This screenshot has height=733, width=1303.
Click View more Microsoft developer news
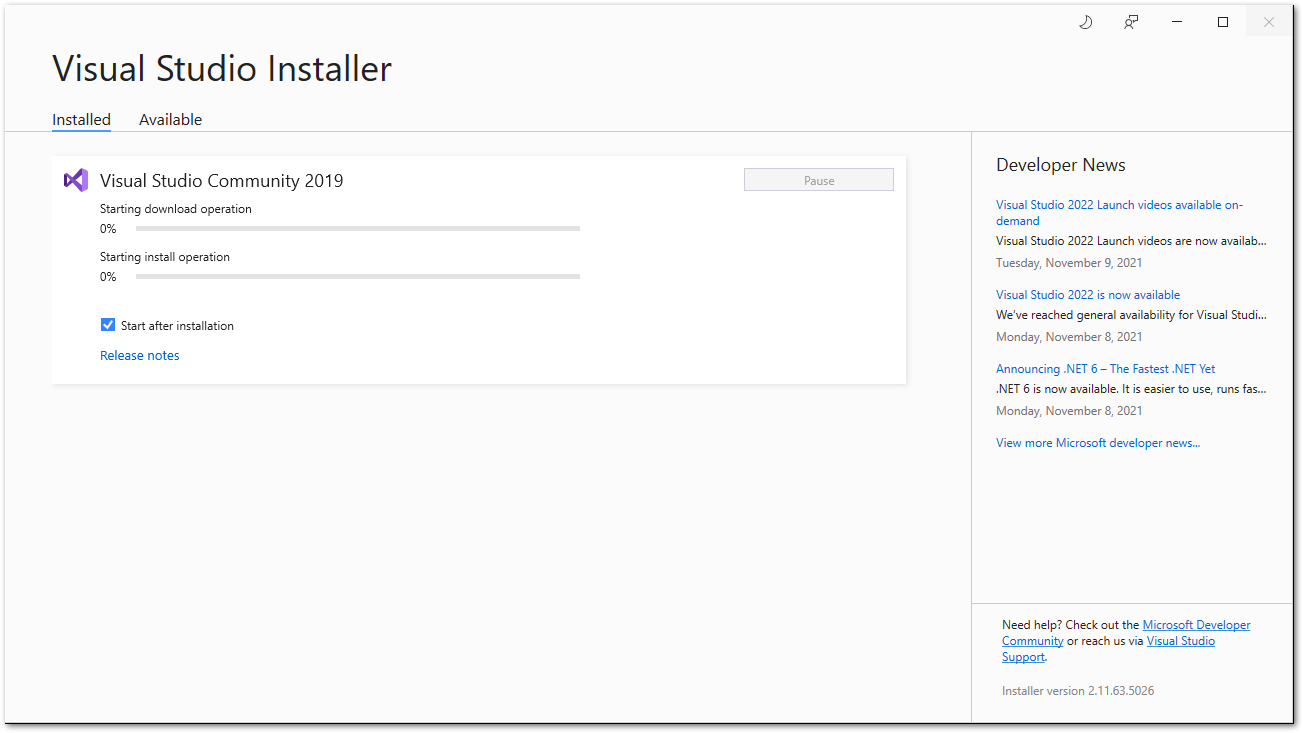[x=1098, y=443]
